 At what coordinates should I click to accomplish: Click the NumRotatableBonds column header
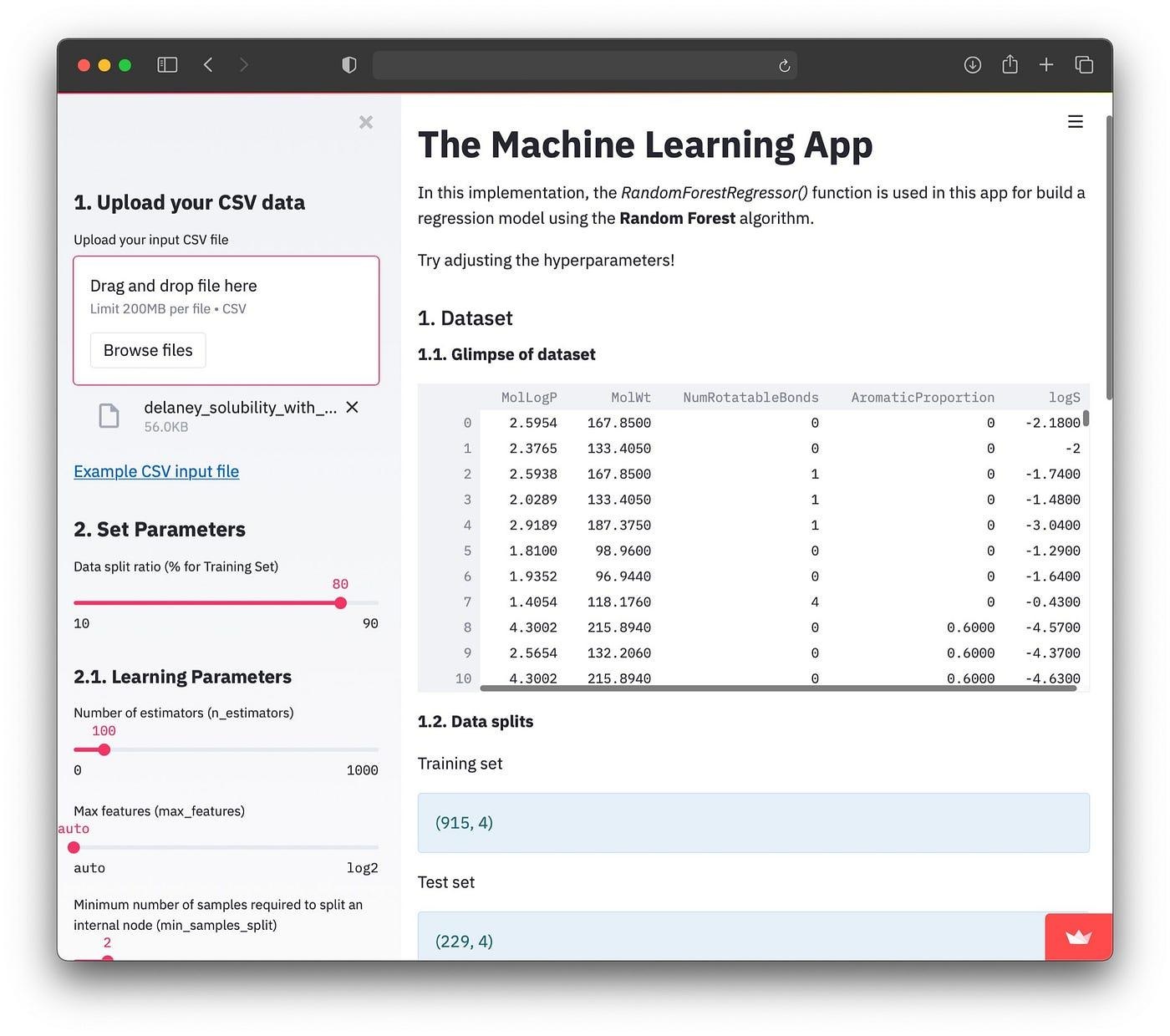[x=750, y=398]
